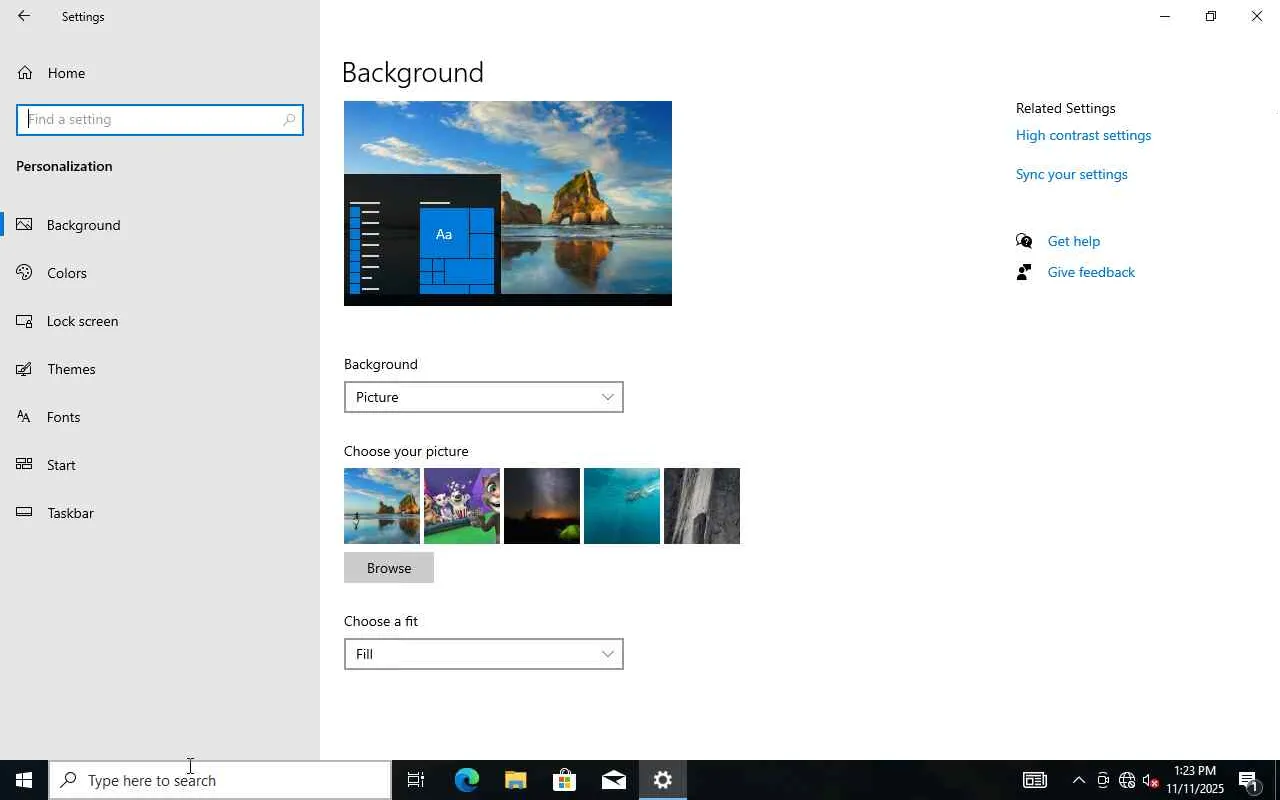Open File Explorer from the taskbar

coord(515,780)
